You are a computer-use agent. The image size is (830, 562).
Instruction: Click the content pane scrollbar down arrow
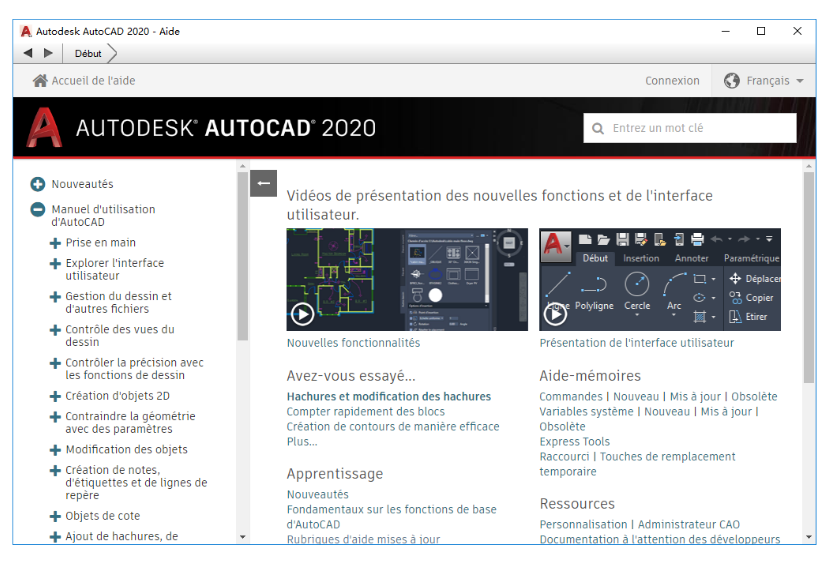[x=808, y=537]
